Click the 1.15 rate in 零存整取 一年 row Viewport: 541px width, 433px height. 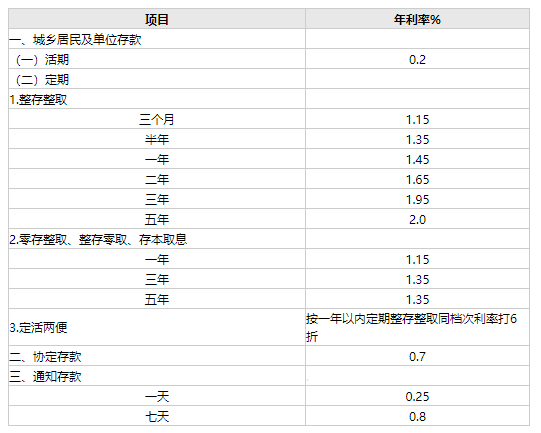pyautogui.click(x=417, y=259)
